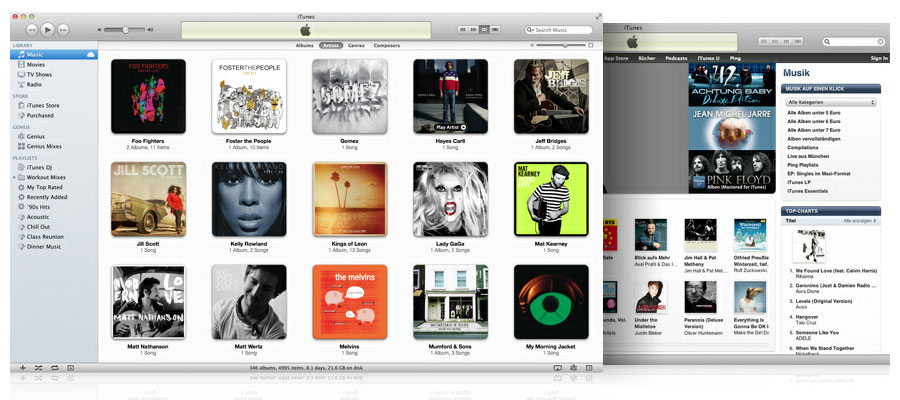This screenshot has height=400, width=900.
Task: Open the Alle Kategorien dropdown
Action: 831,102
